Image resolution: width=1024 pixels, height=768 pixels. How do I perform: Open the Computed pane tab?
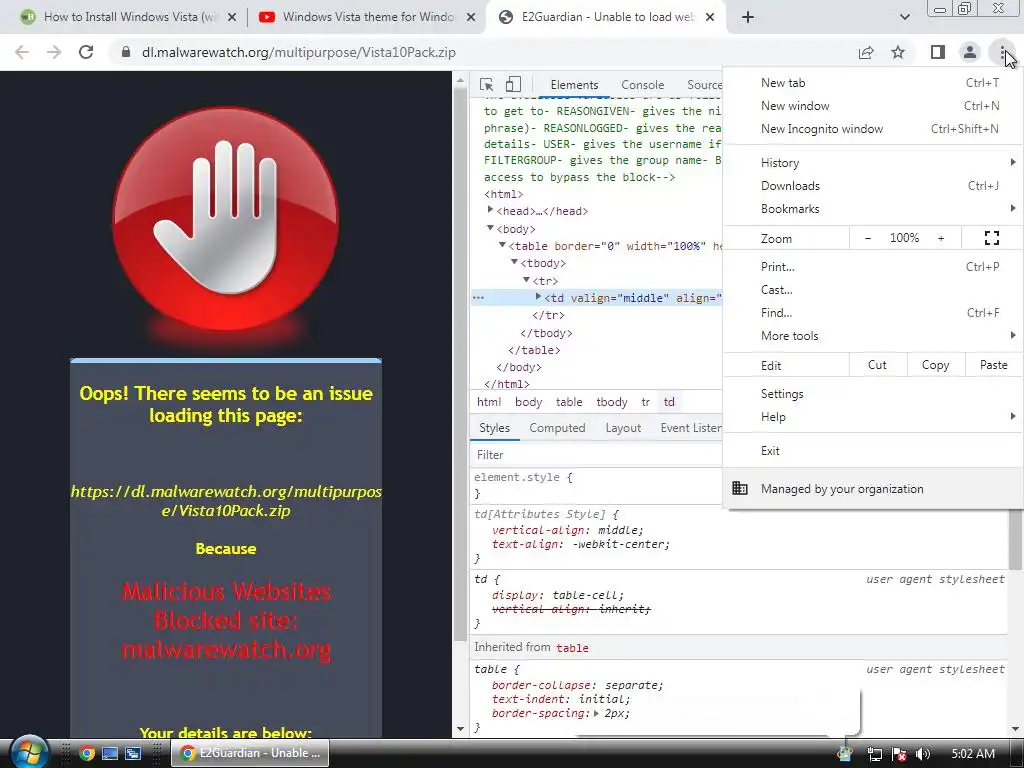click(x=557, y=428)
